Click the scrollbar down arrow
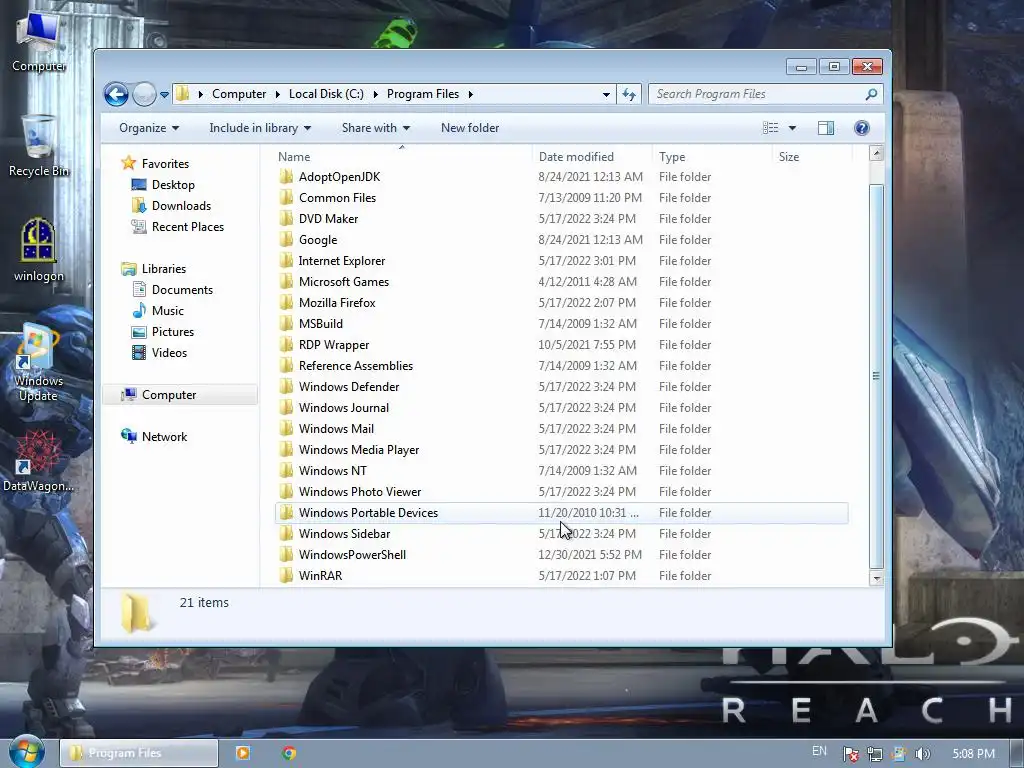 tap(876, 579)
